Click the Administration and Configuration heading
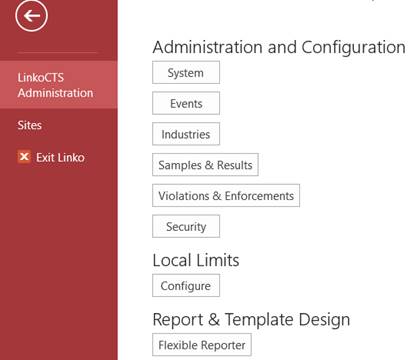The height and width of the screenshot is (360, 410). [279, 47]
